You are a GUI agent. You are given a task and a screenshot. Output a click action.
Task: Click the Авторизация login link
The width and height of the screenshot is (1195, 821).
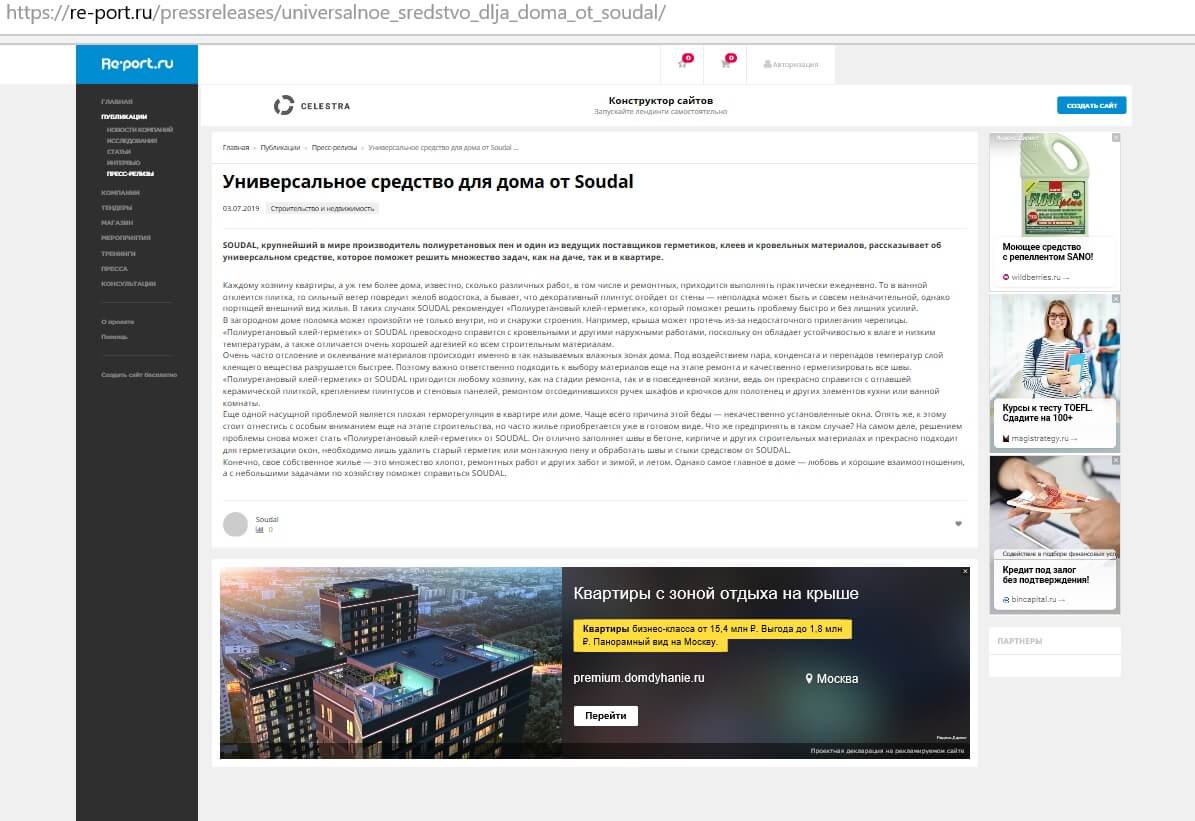click(791, 64)
